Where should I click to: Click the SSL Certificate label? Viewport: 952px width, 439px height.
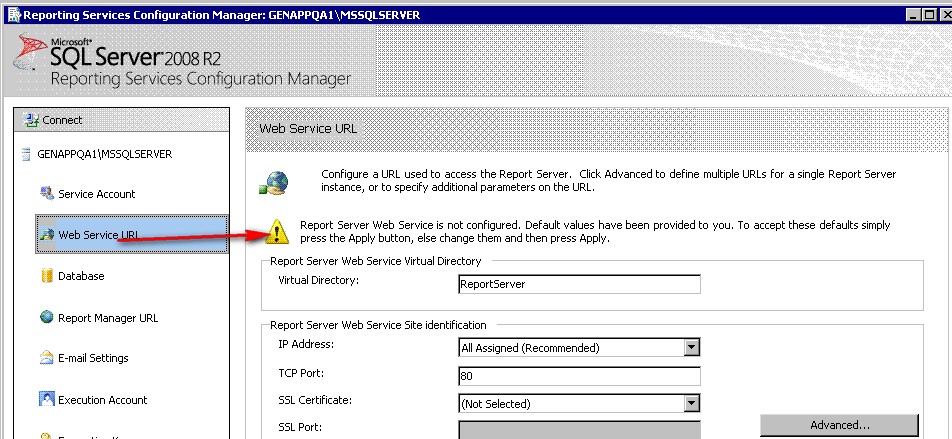pyautogui.click(x=315, y=400)
